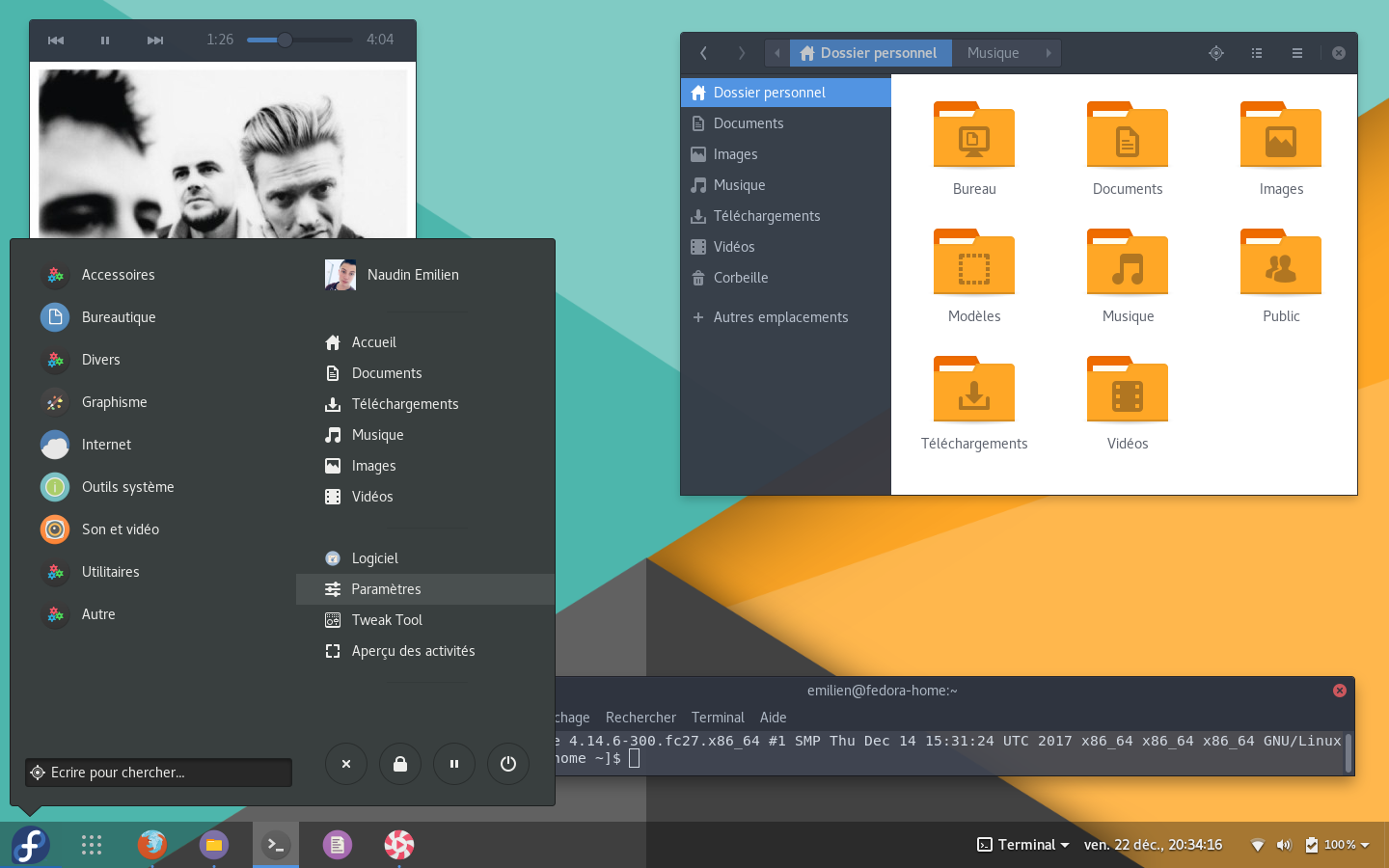Click the power off icon in menu

coord(508,764)
